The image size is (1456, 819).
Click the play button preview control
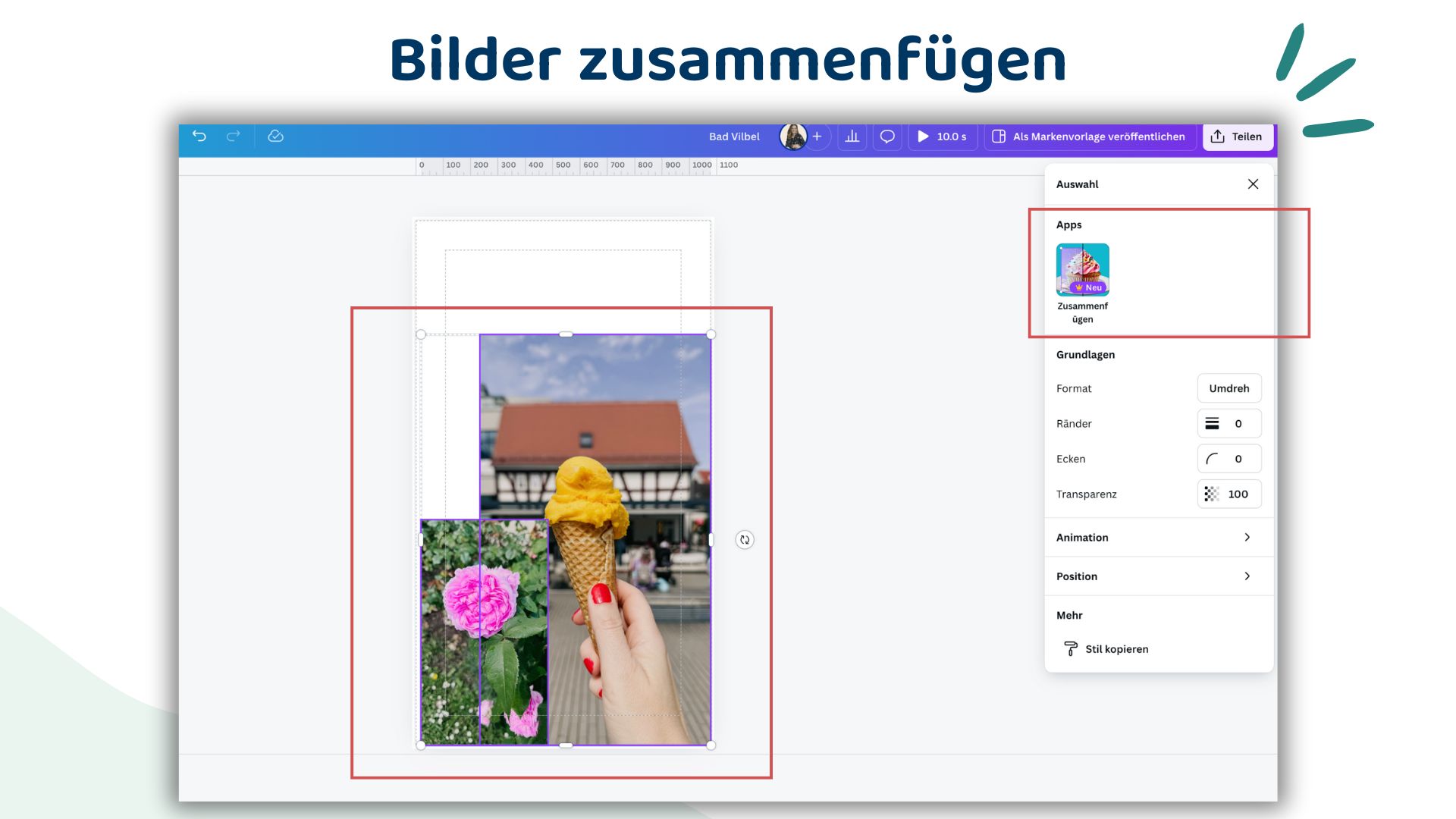pyautogui.click(x=921, y=136)
